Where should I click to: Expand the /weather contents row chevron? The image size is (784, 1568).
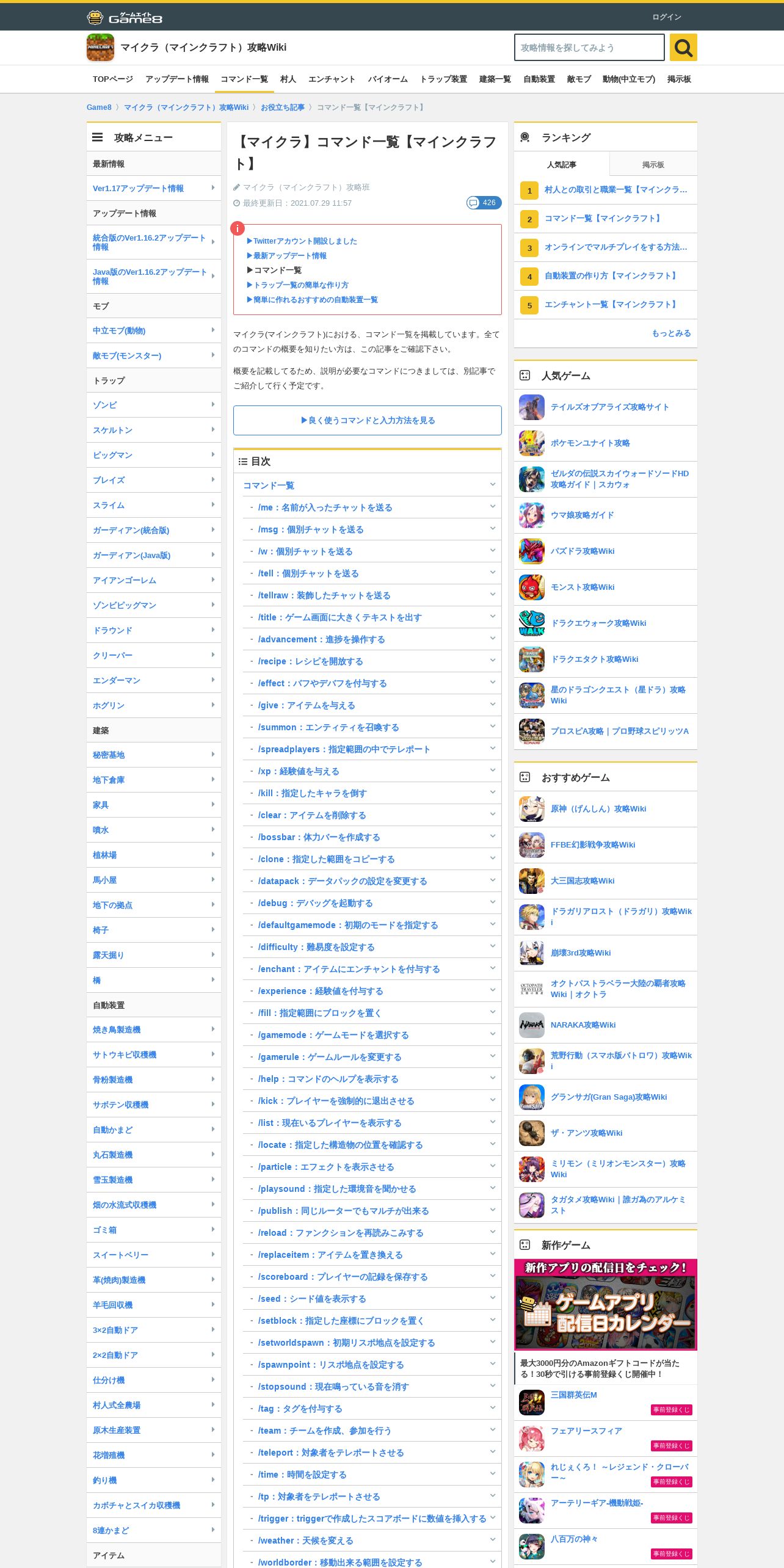tap(493, 1540)
